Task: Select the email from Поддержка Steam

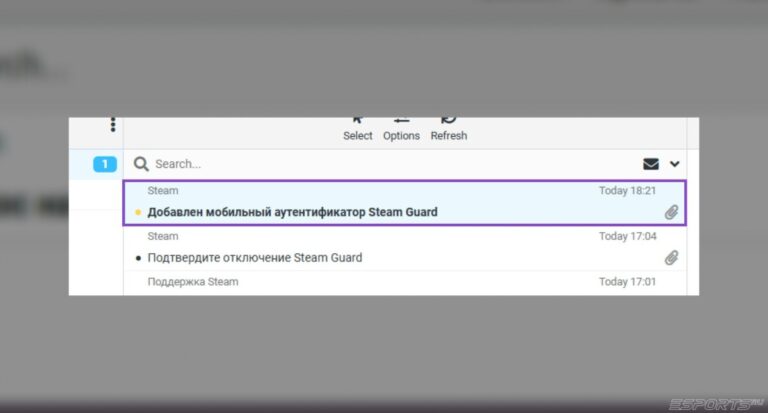Action: click(x=193, y=282)
